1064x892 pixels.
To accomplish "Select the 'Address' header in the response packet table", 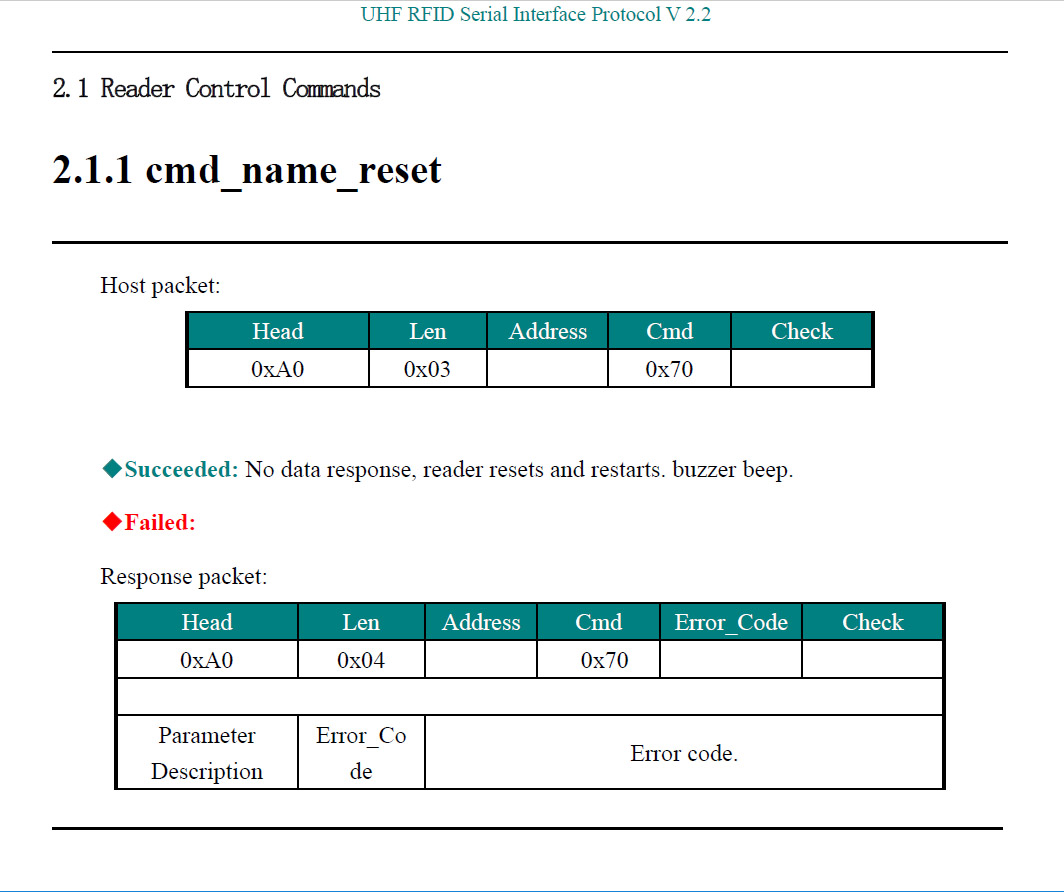I will tap(481, 622).
